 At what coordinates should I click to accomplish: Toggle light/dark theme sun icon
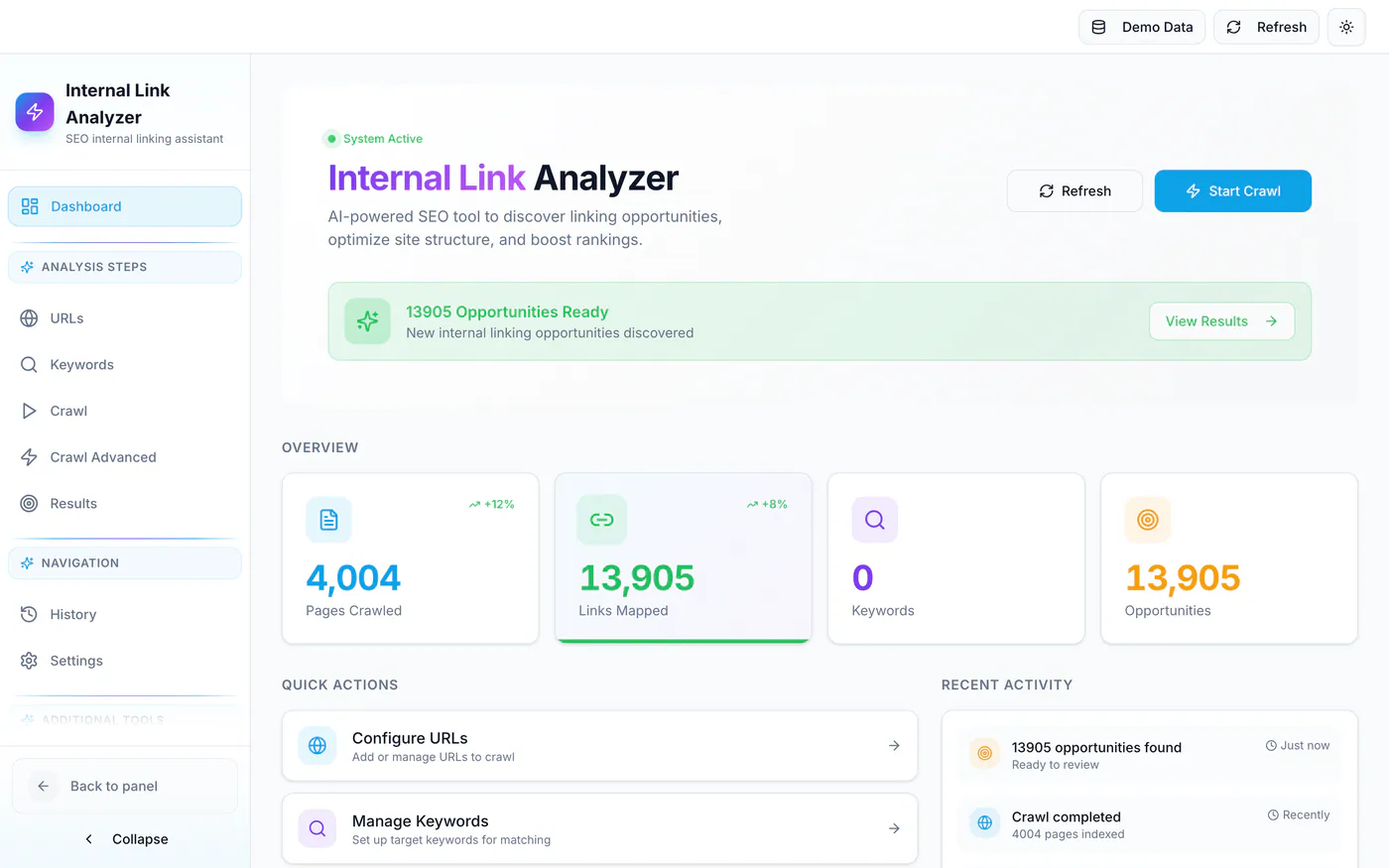[x=1346, y=27]
